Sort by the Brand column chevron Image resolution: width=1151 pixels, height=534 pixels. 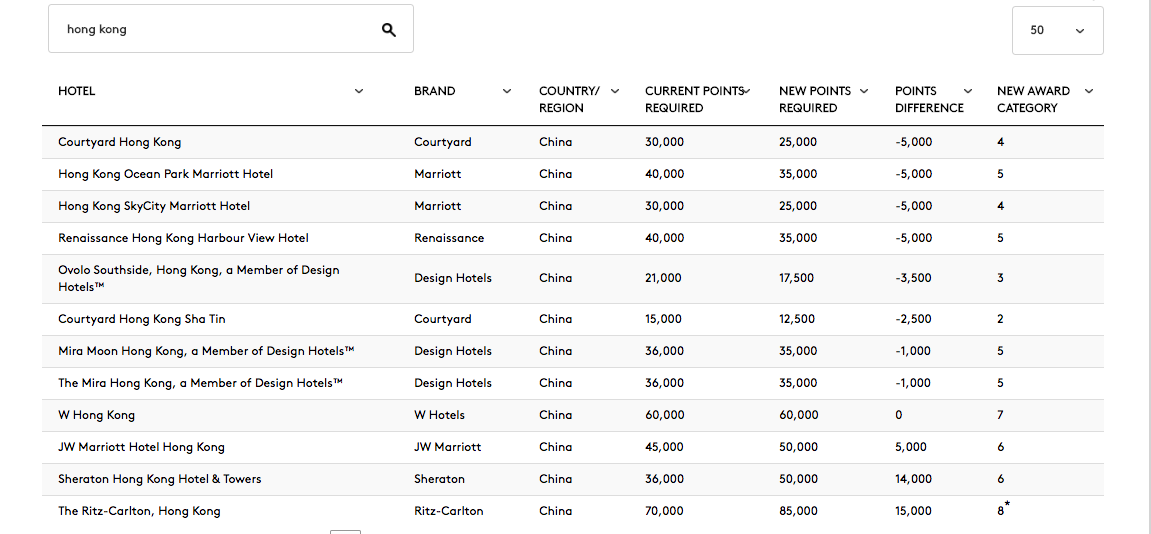pyautogui.click(x=506, y=91)
